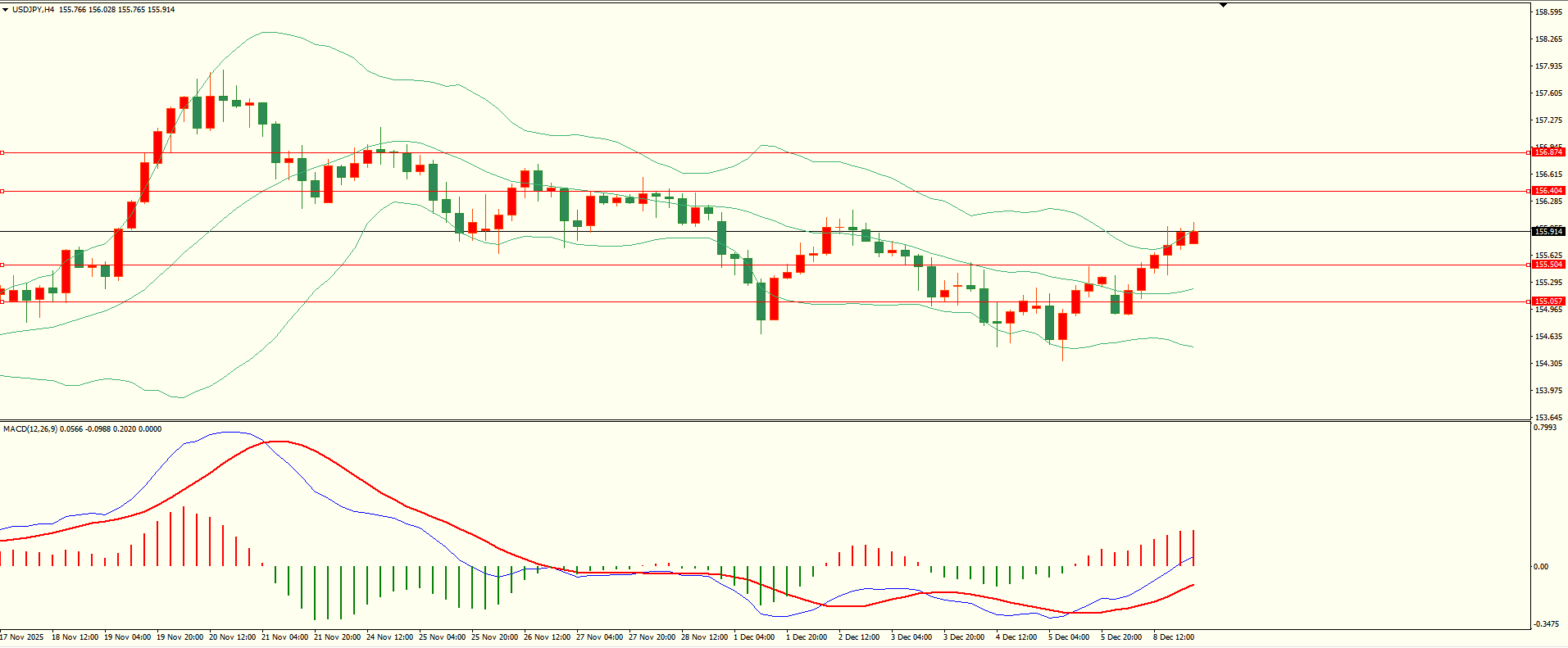Click the 158.595 value on price scale

coord(1548,12)
